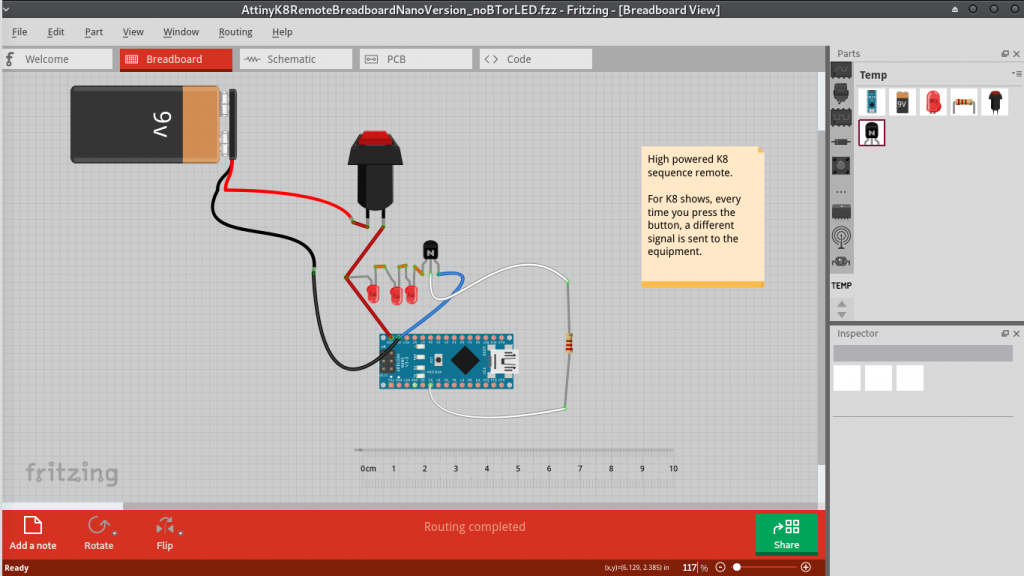
Task: Select the red pushbutton on the canvas
Action: [375, 171]
